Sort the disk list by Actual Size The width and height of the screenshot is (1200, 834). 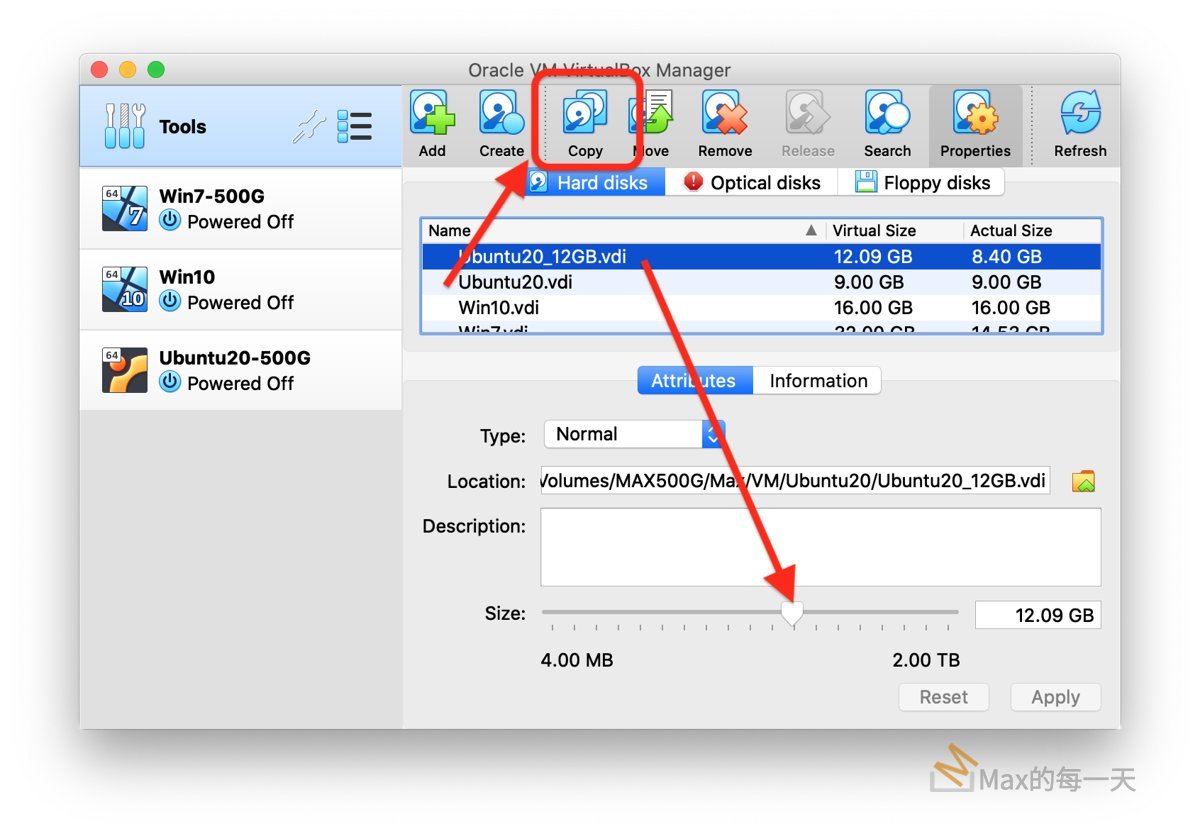pos(1032,231)
